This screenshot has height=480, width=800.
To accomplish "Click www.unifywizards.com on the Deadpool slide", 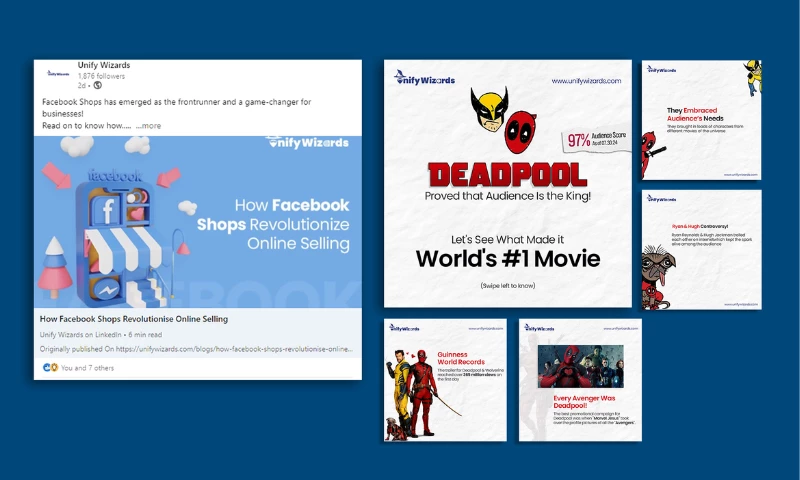I will (x=586, y=80).
